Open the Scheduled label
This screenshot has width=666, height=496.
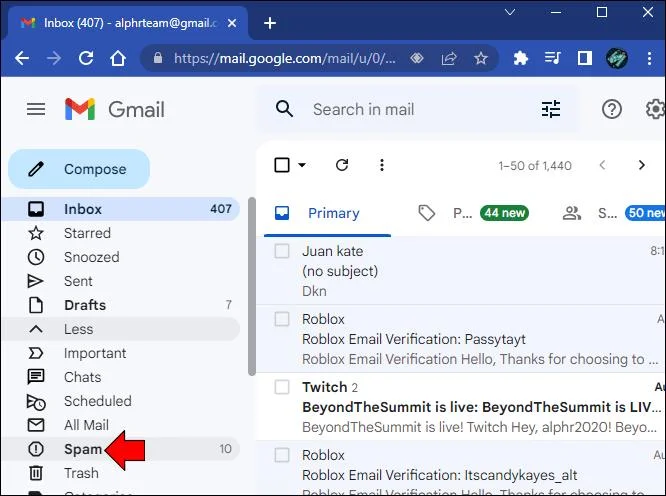click(x=121, y=401)
